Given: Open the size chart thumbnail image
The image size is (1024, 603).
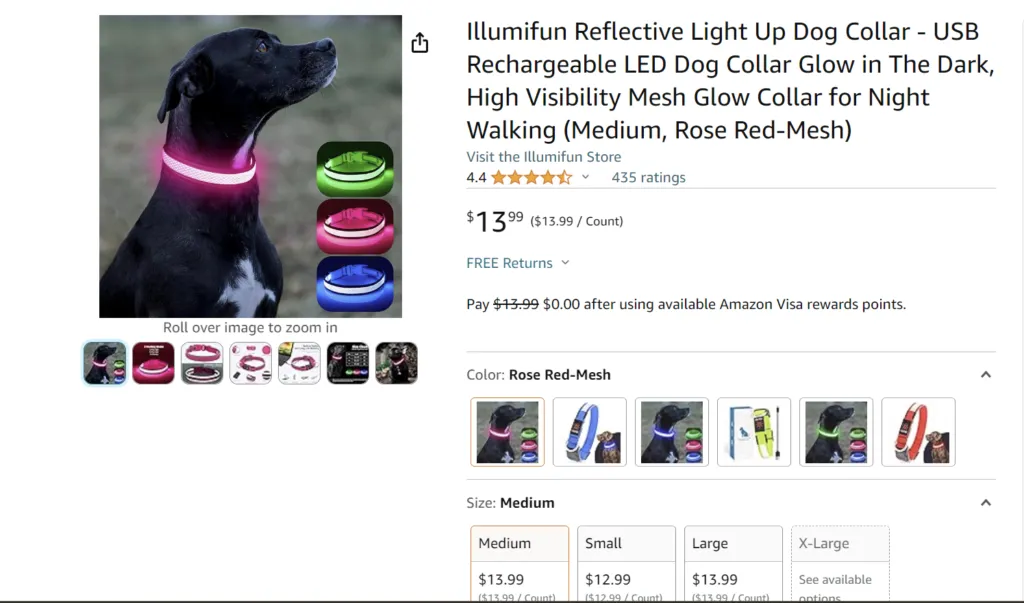Looking at the screenshot, I should pos(348,363).
